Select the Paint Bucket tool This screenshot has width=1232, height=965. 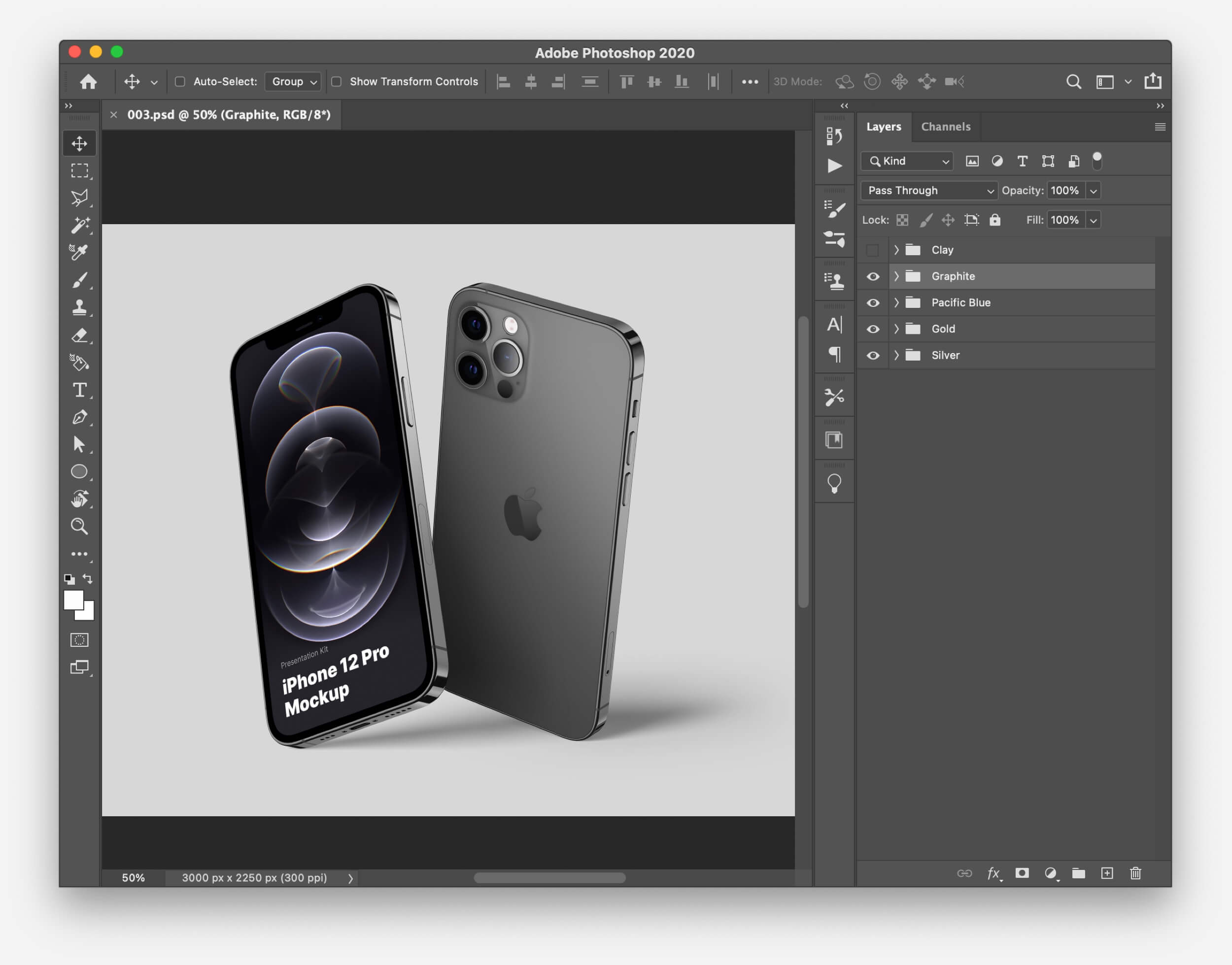79,362
